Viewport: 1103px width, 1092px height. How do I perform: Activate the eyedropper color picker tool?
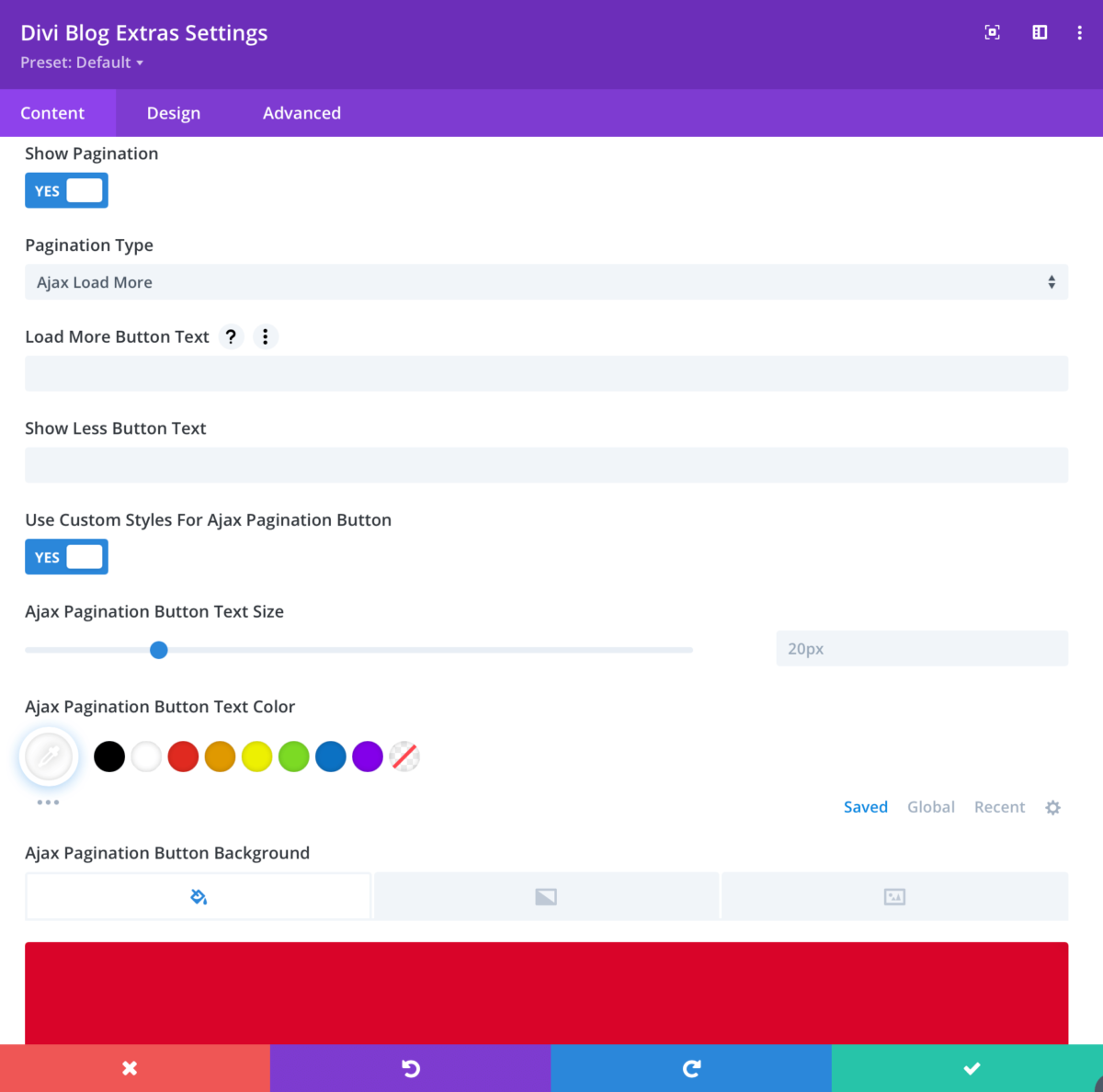[x=48, y=756]
